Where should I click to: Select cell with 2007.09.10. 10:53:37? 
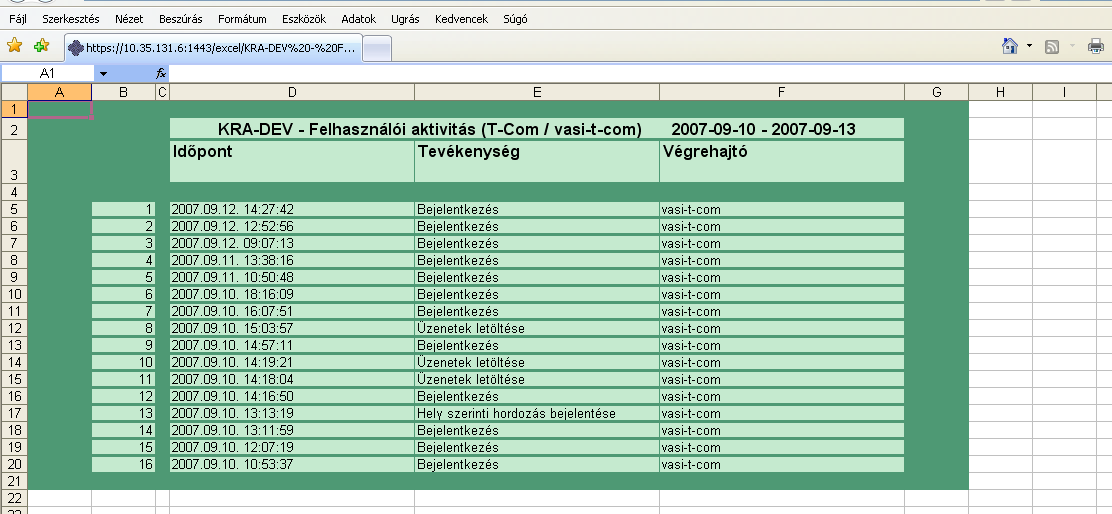pyautogui.click(x=292, y=464)
